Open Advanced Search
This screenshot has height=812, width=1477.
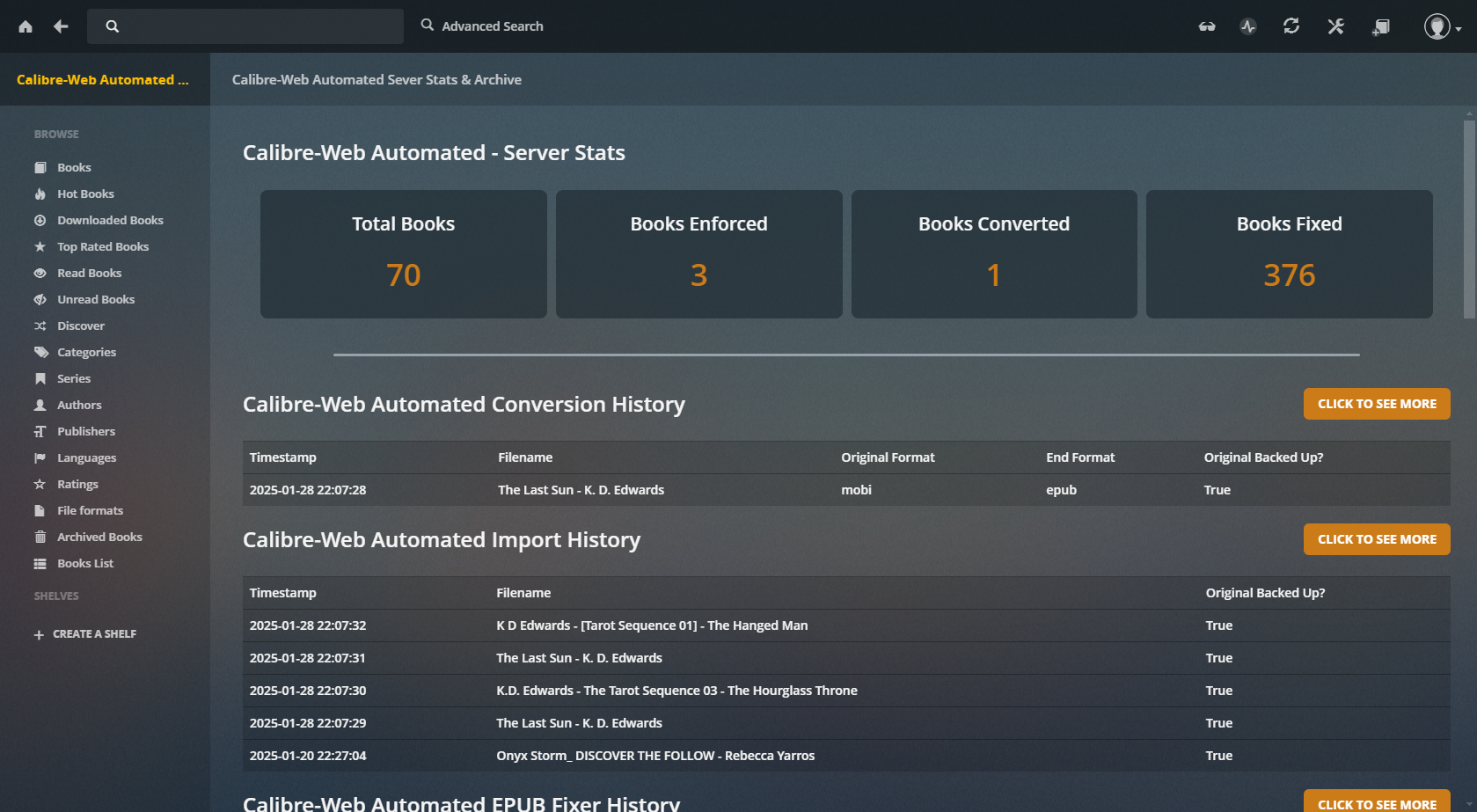point(482,26)
